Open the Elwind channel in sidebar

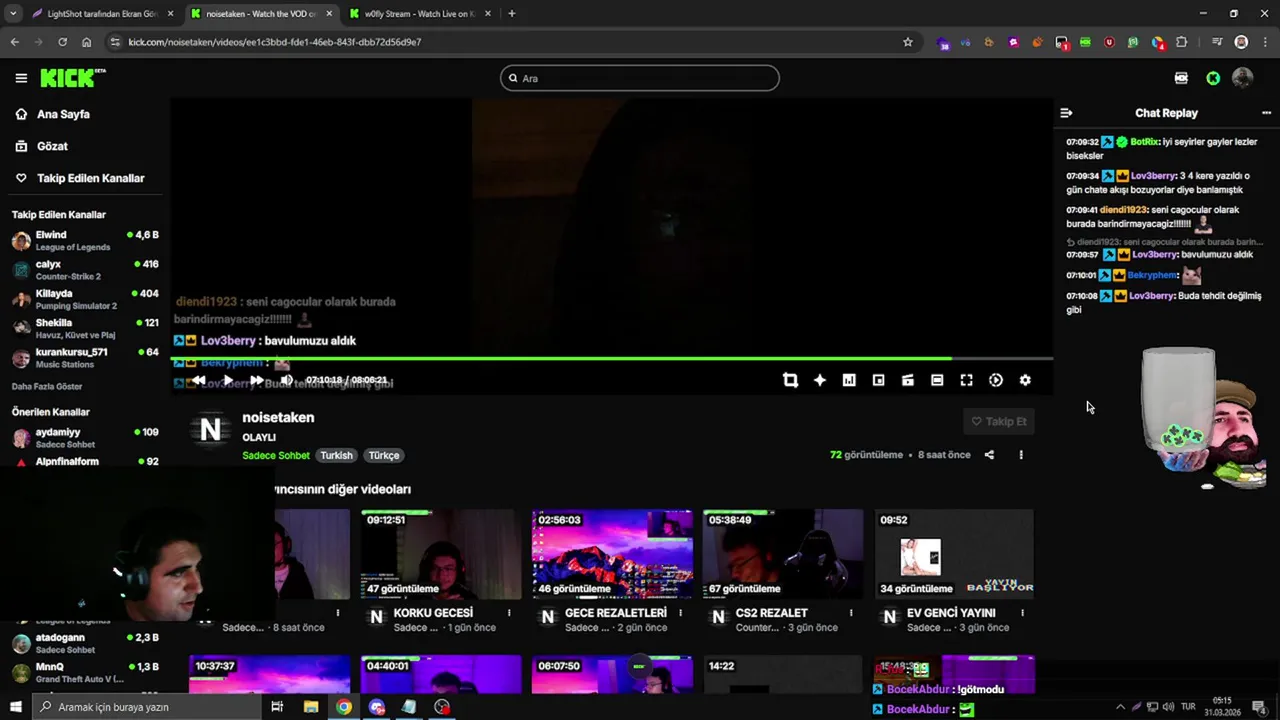click(x=85, y=241)
